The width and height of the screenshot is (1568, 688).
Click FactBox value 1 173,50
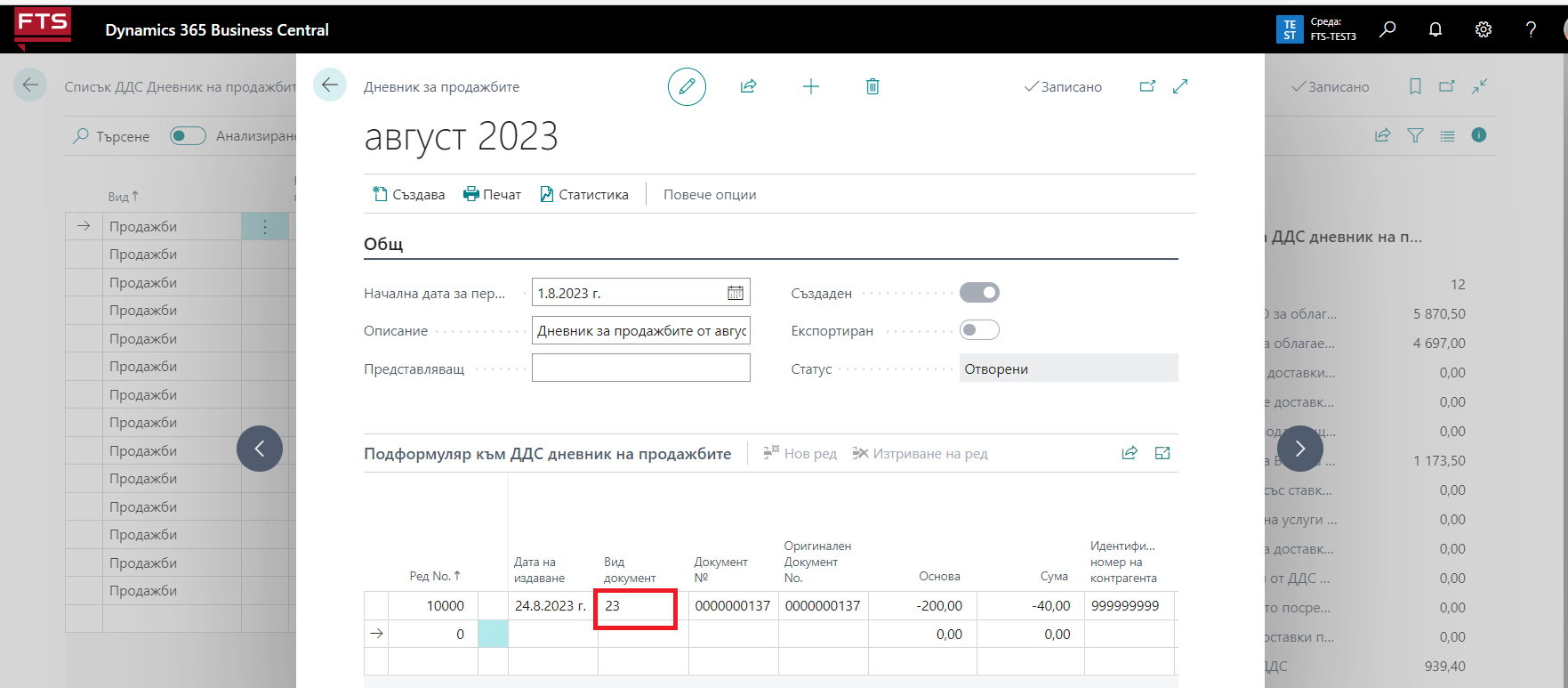pos(1439,461)
